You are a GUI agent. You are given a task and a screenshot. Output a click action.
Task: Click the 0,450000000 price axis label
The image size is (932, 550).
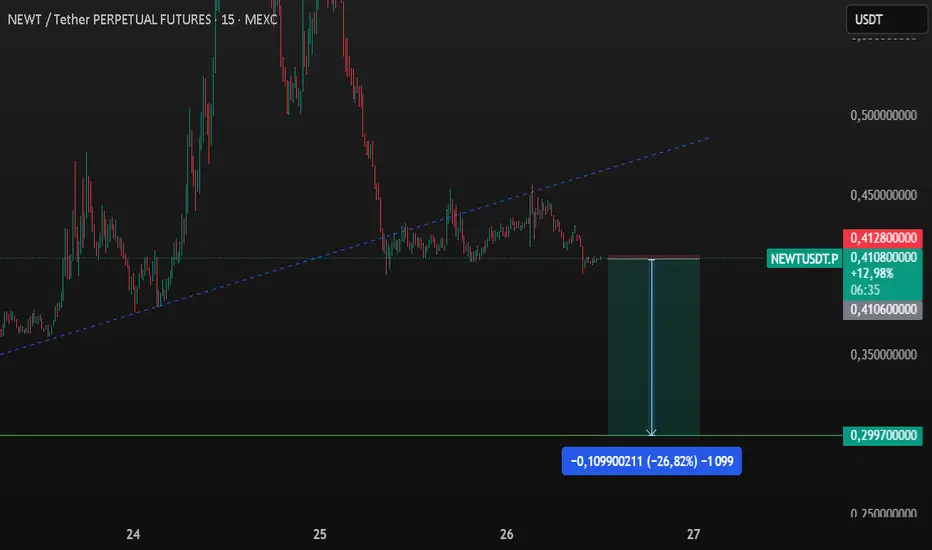883,195
